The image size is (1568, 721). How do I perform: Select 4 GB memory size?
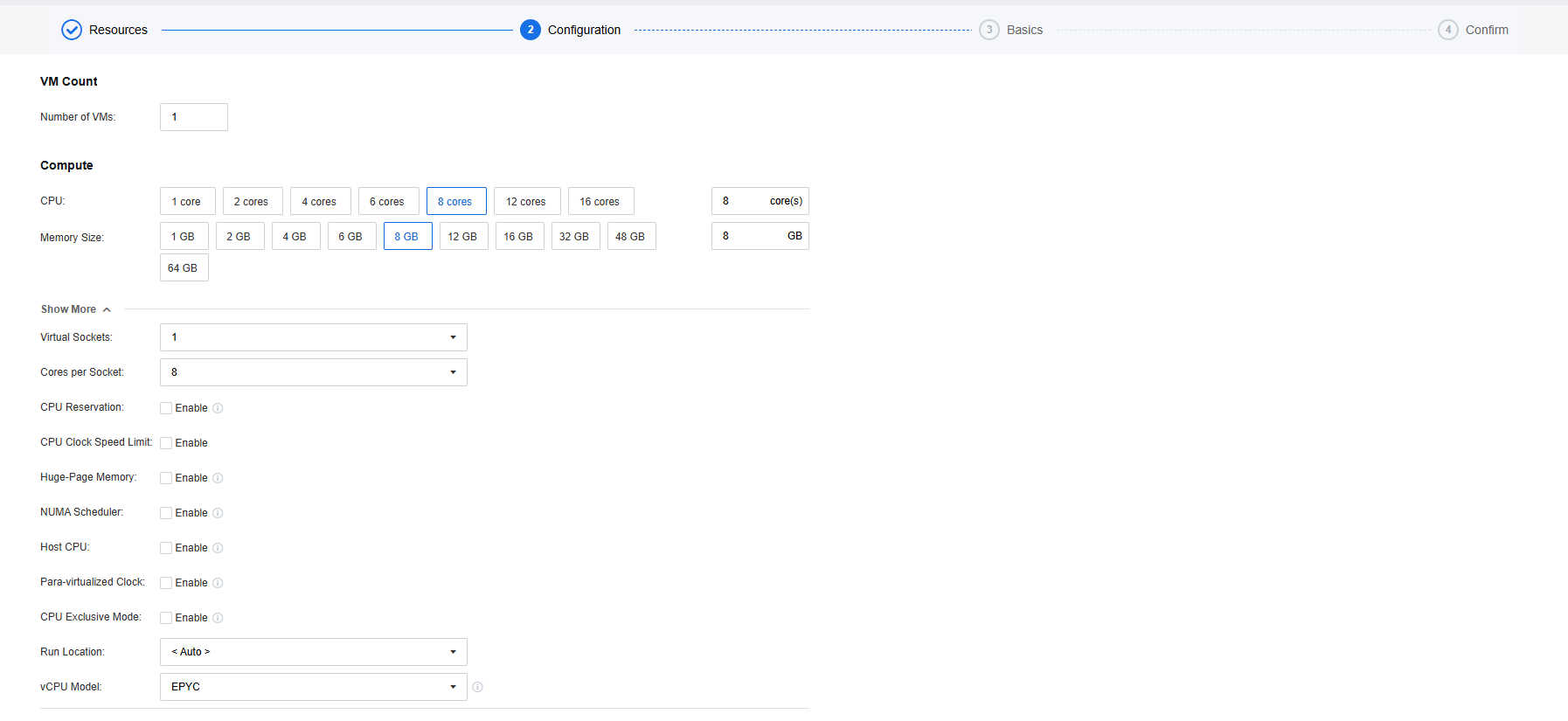coord(296,236)
